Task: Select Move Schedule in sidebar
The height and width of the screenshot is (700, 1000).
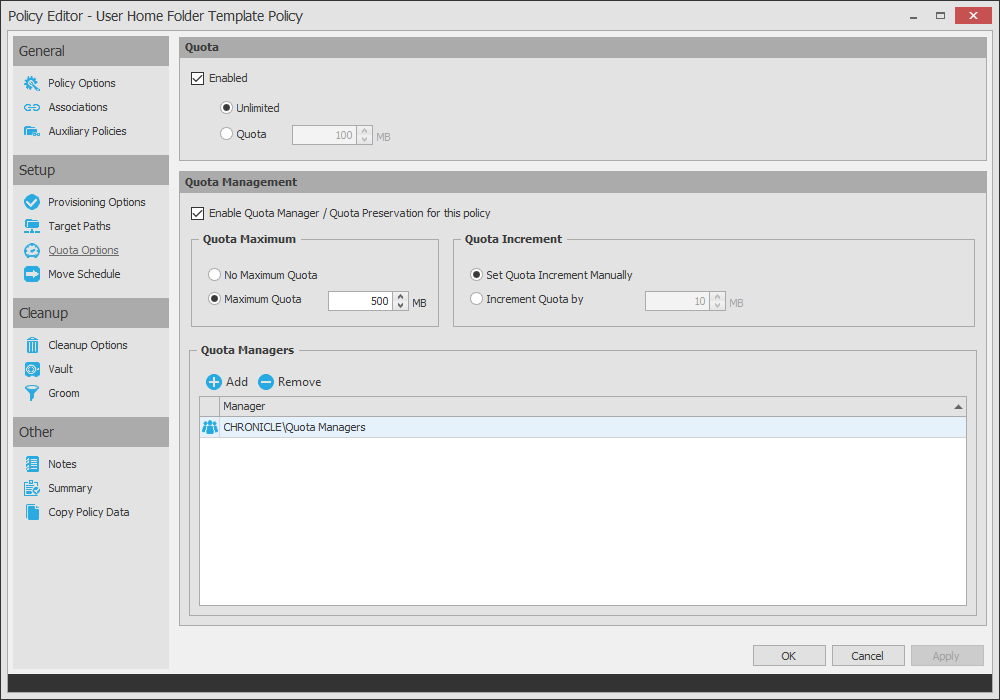Action: pyautogui.click(x=84, y=274)
